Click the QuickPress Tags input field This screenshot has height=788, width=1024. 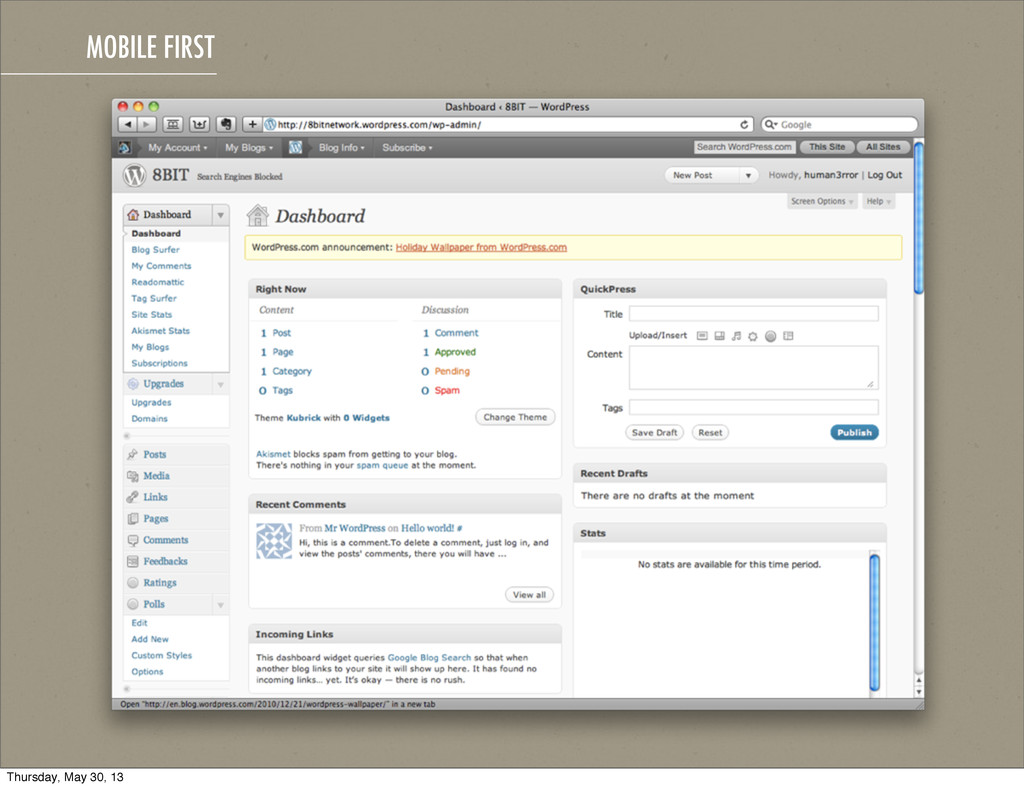(x=754, y=407)
